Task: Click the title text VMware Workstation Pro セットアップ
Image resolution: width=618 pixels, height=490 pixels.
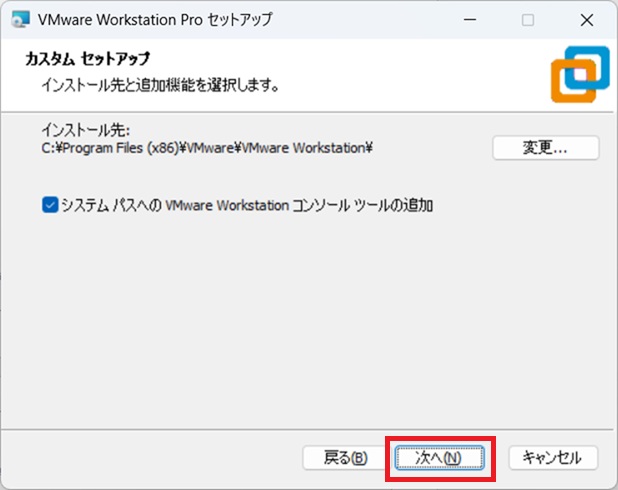Action: (155, 20)
